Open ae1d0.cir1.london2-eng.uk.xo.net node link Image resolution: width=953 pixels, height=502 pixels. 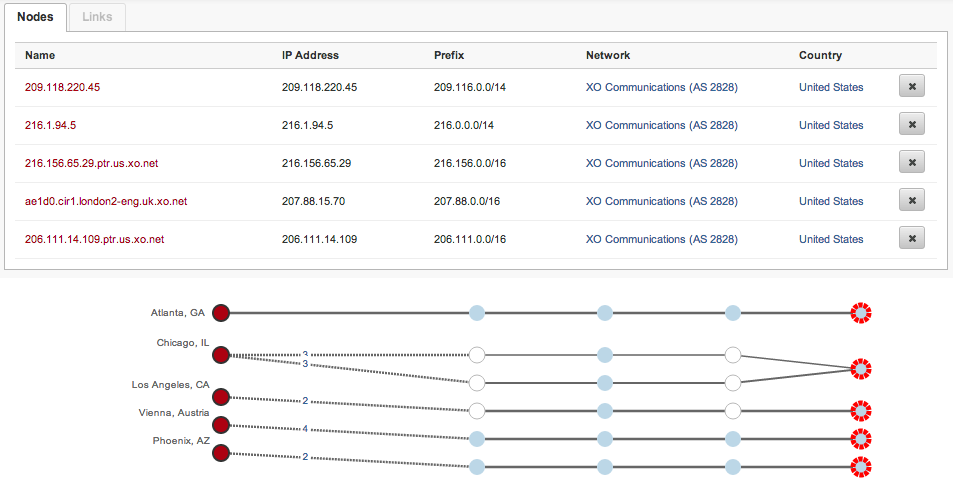pos(106,201)
